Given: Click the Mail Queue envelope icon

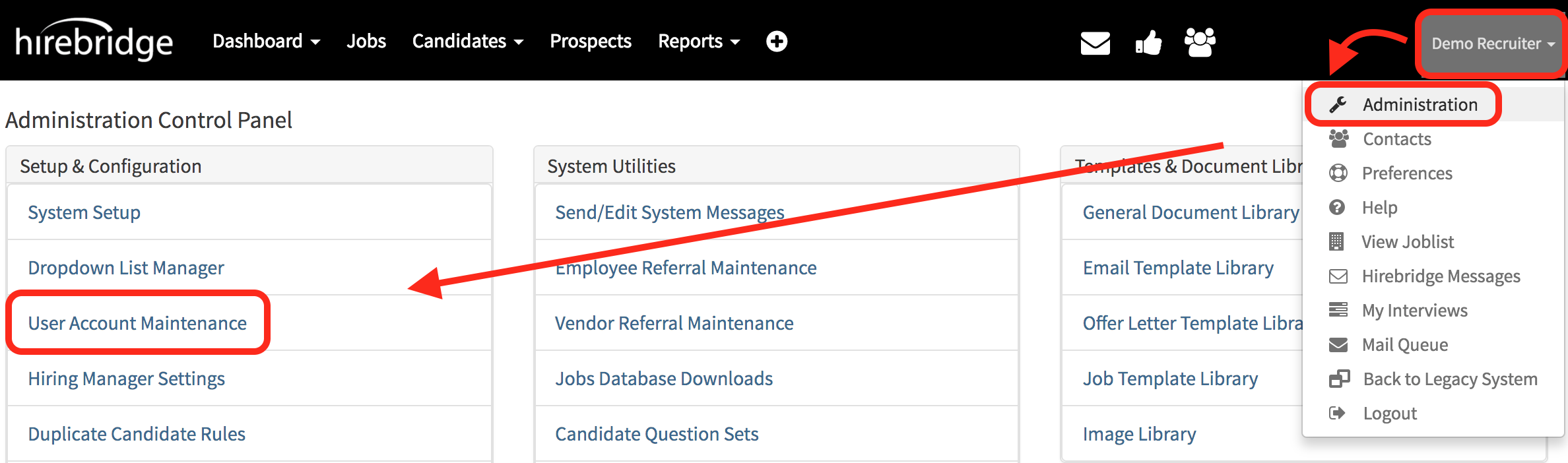Looking at the screenshot, I should (1338, 345).
